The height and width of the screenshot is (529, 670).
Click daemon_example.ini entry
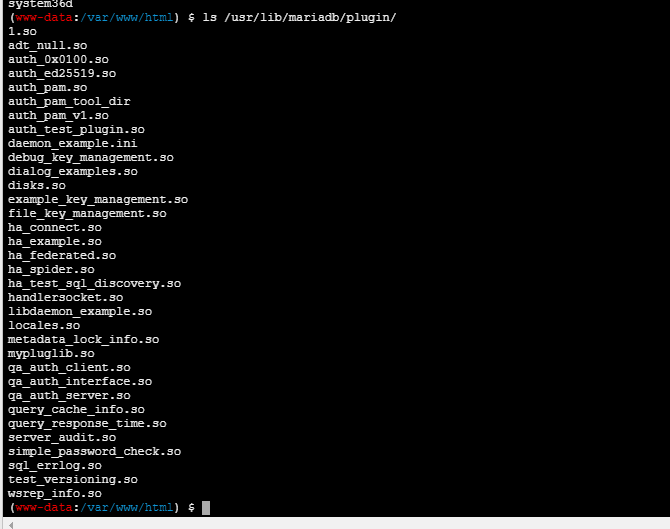pyautogui.click(x=73, y=144)
